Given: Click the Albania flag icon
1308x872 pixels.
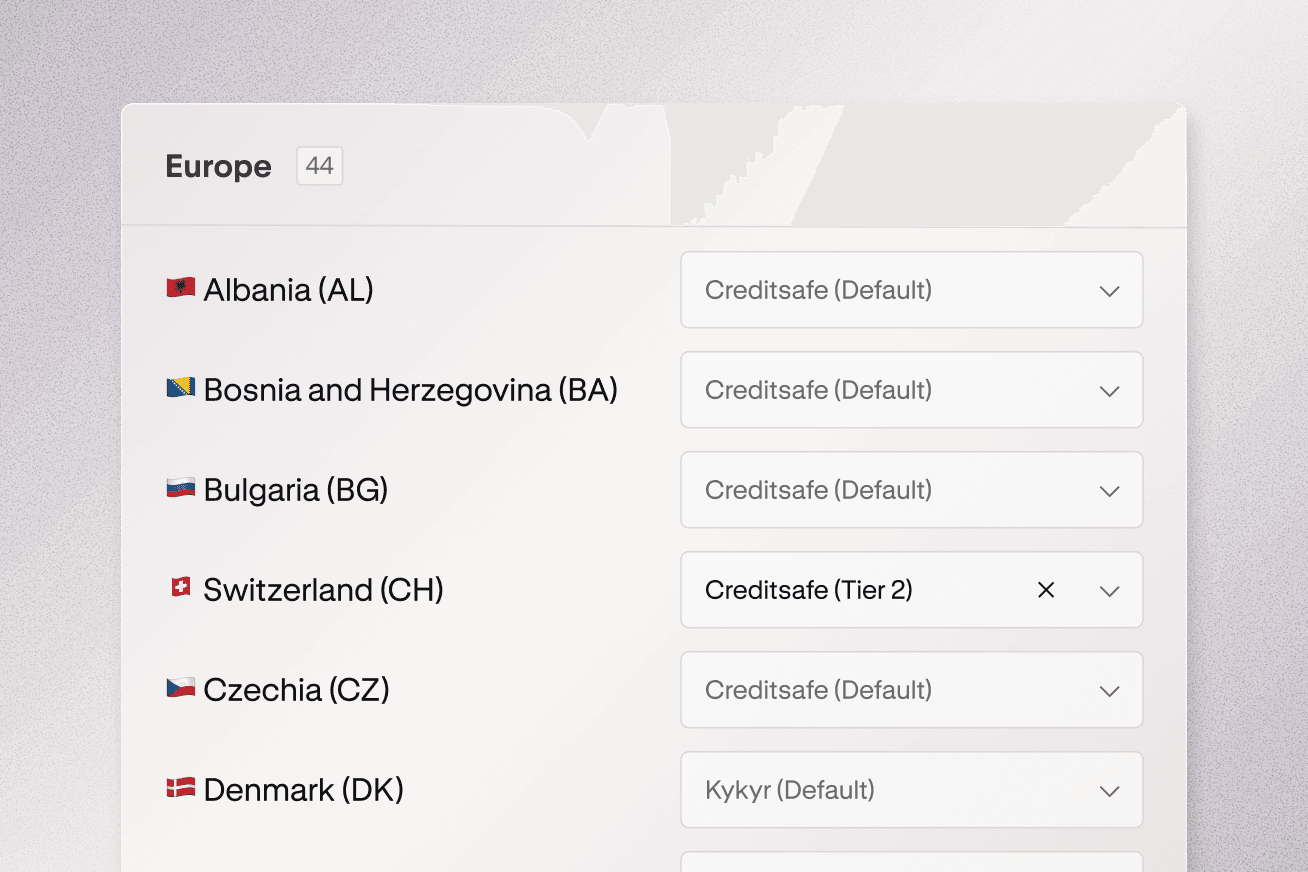Looking at the screenshot, I should [180, 288].
